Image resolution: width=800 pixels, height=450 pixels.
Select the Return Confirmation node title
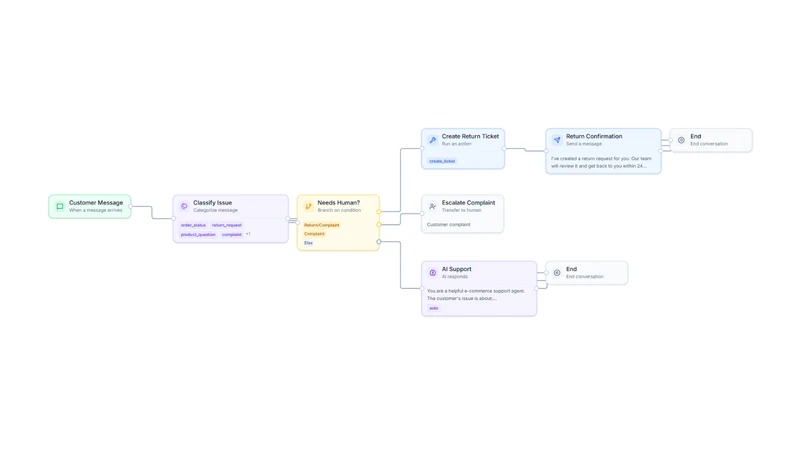pyautogui.click(x=594, y=136)
